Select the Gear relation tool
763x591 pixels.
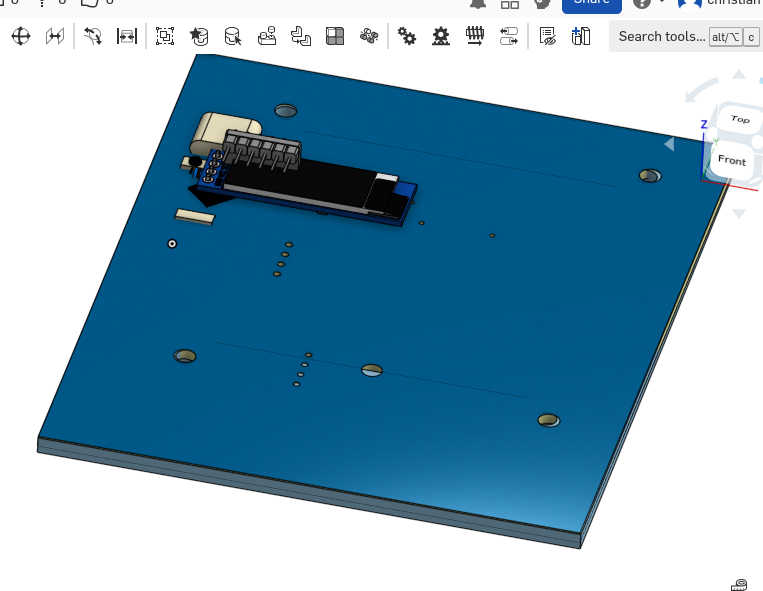[x=407, y=36]
